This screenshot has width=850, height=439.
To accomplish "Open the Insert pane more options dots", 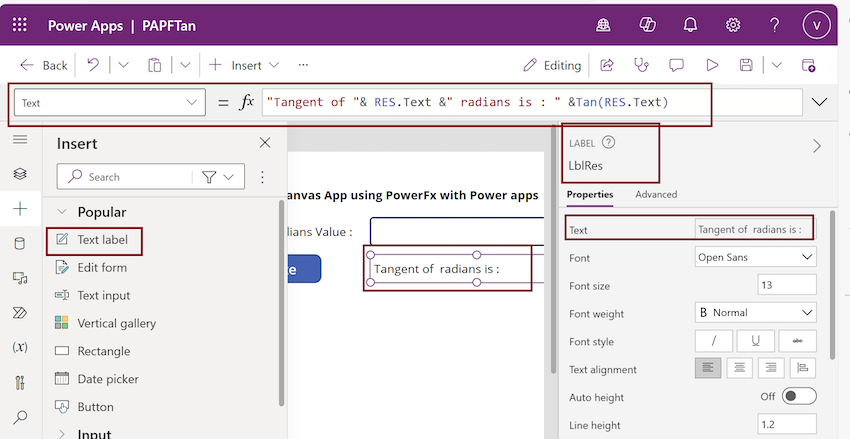I will point(262,177).
